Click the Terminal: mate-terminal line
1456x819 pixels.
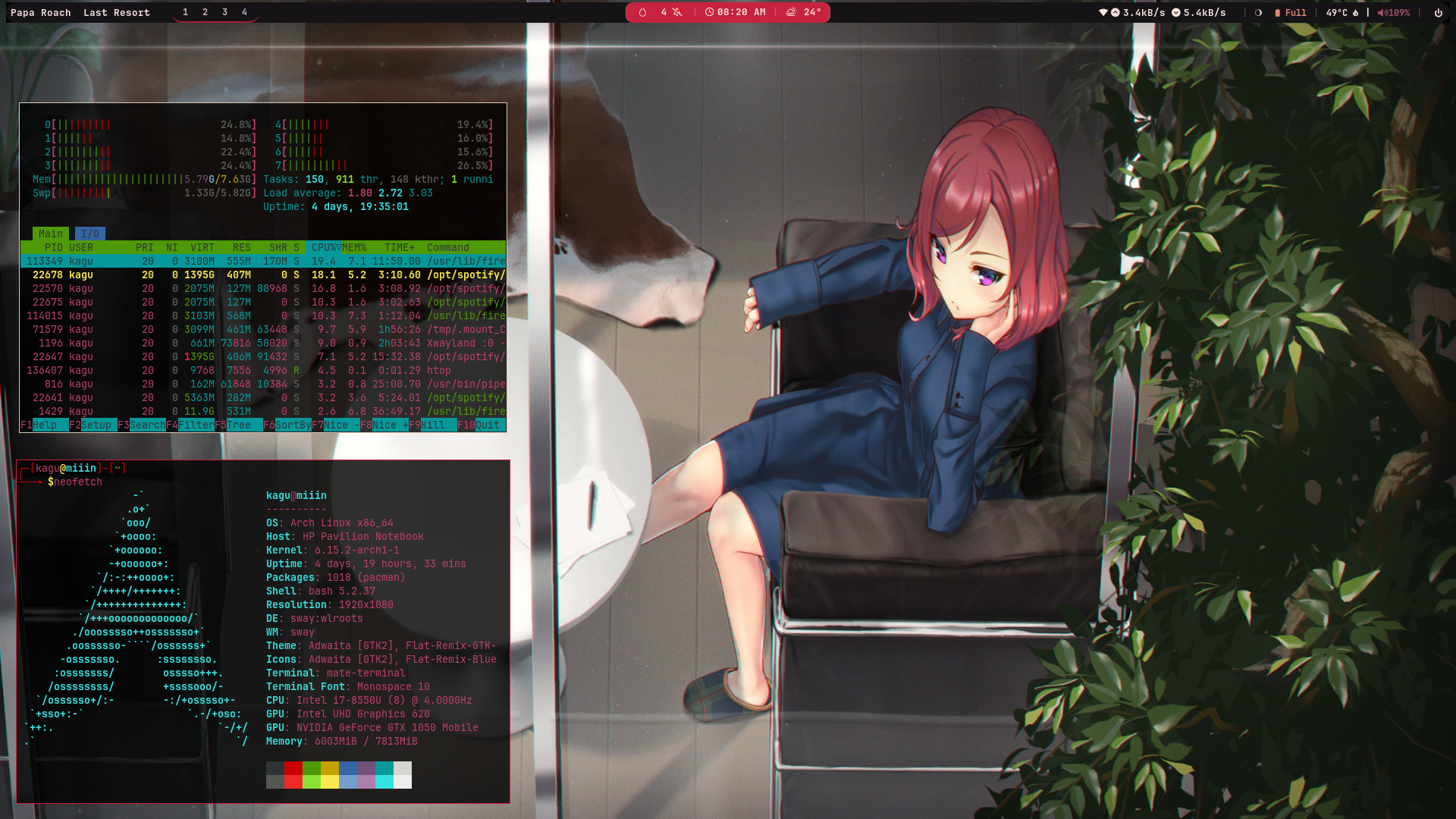336,673
